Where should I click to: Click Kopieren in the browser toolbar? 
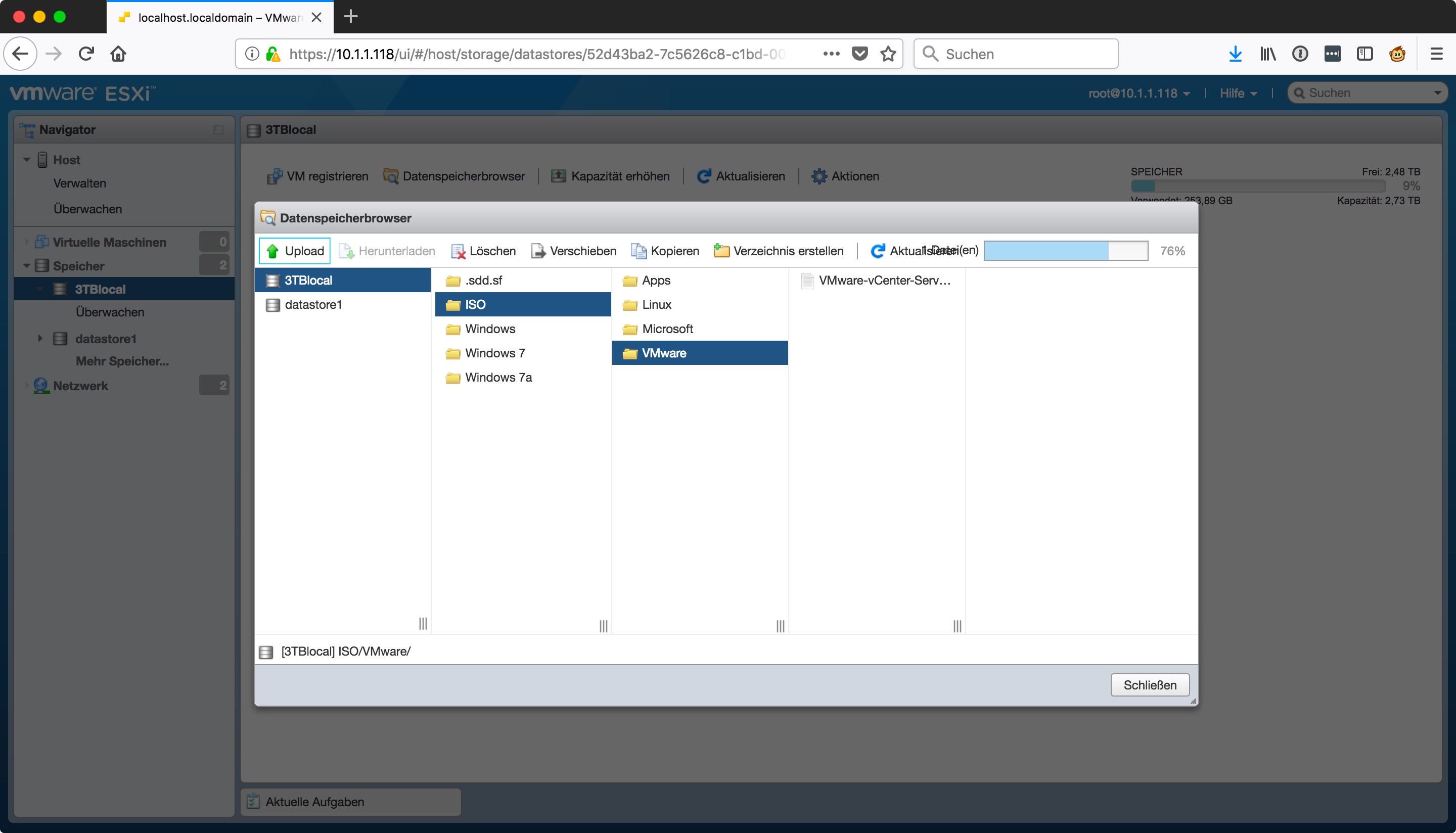[x=665, y=251]
